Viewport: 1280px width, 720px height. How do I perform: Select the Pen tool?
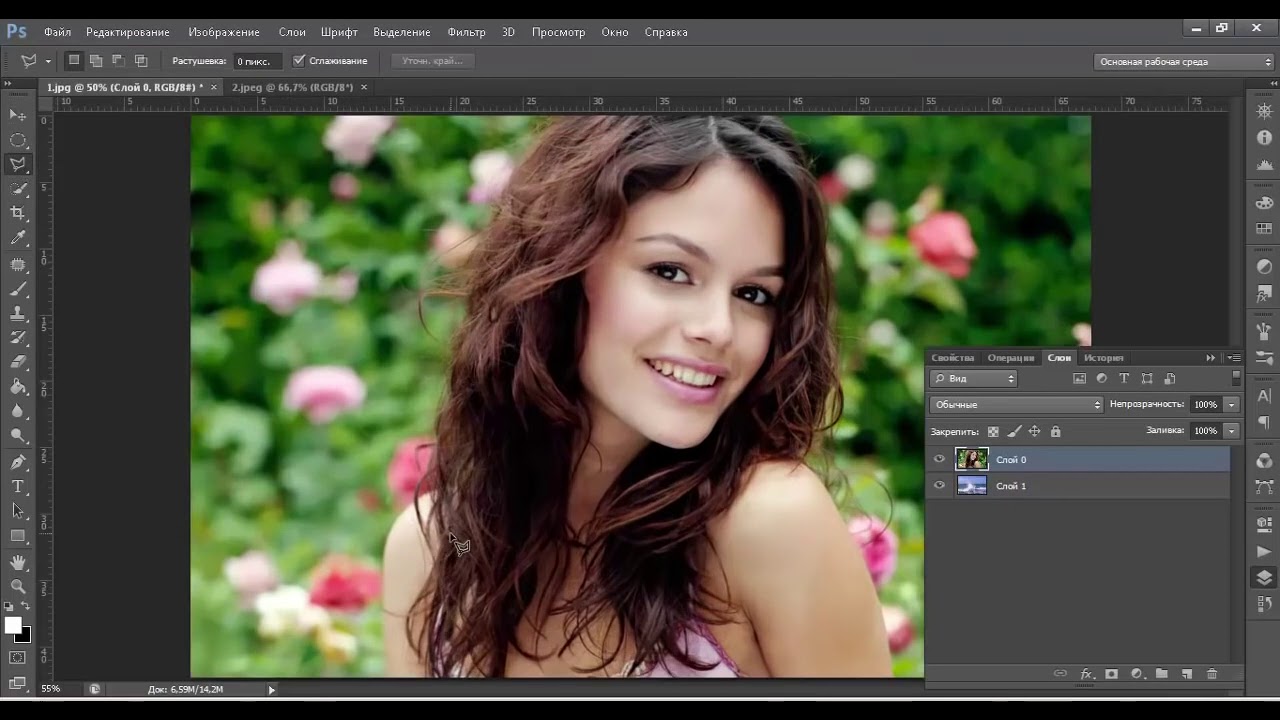tap(18, 462)
